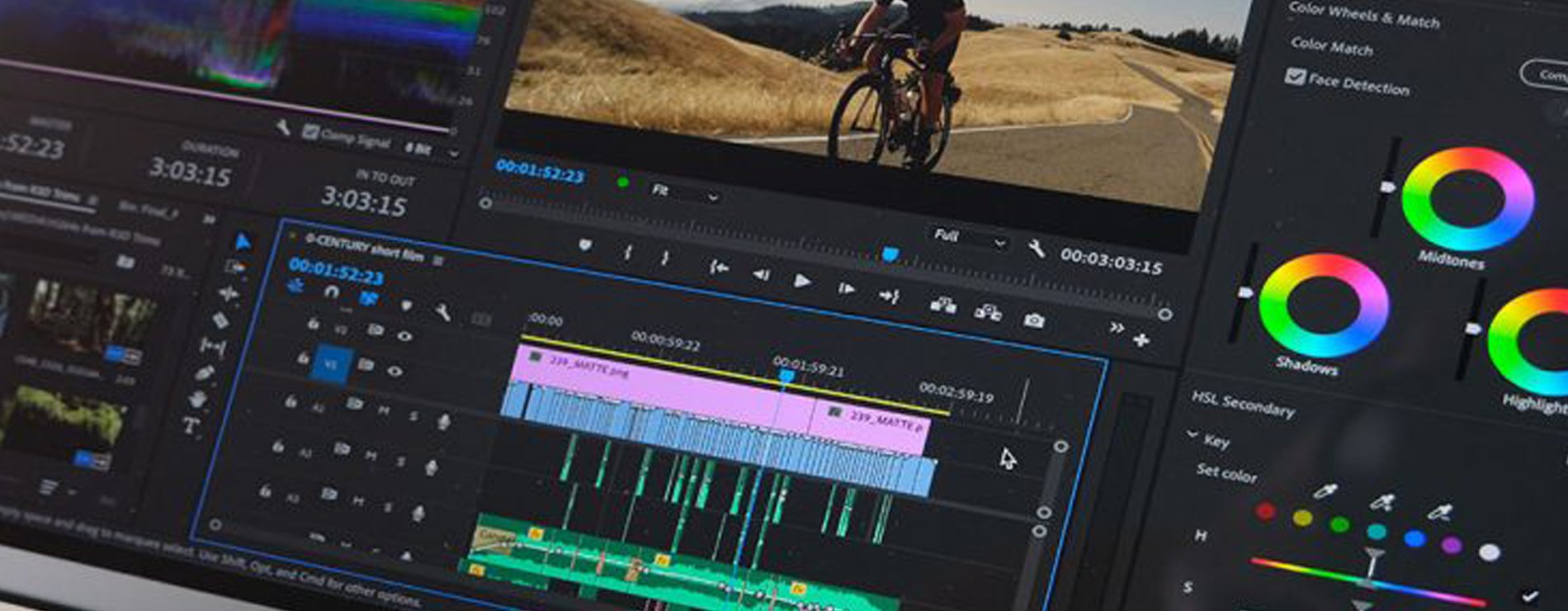Click timeline timecode 00:01:52:23

[x=336, y=270]
